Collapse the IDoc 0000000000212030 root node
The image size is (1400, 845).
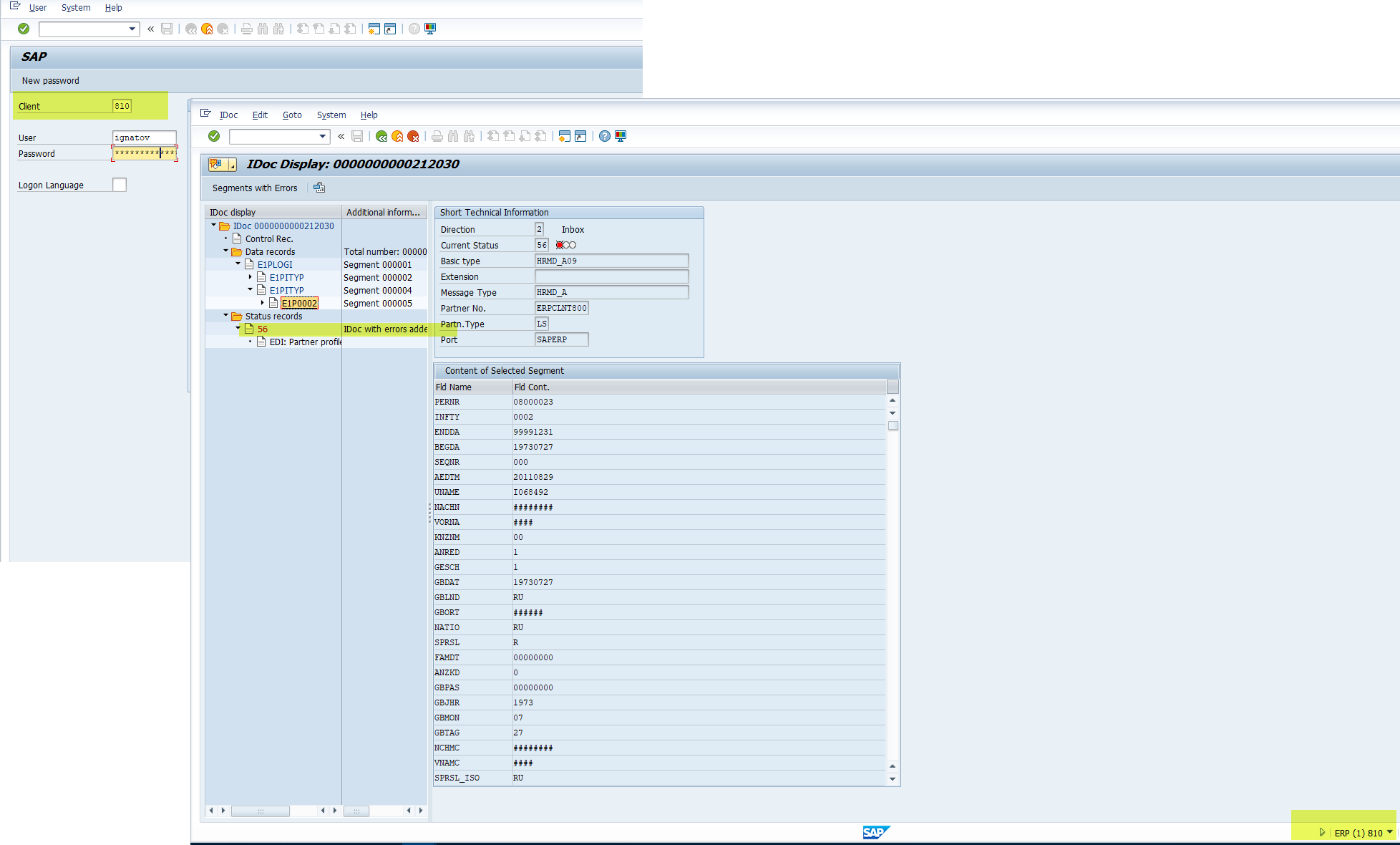pyautogui.click(x=213, y=225)
